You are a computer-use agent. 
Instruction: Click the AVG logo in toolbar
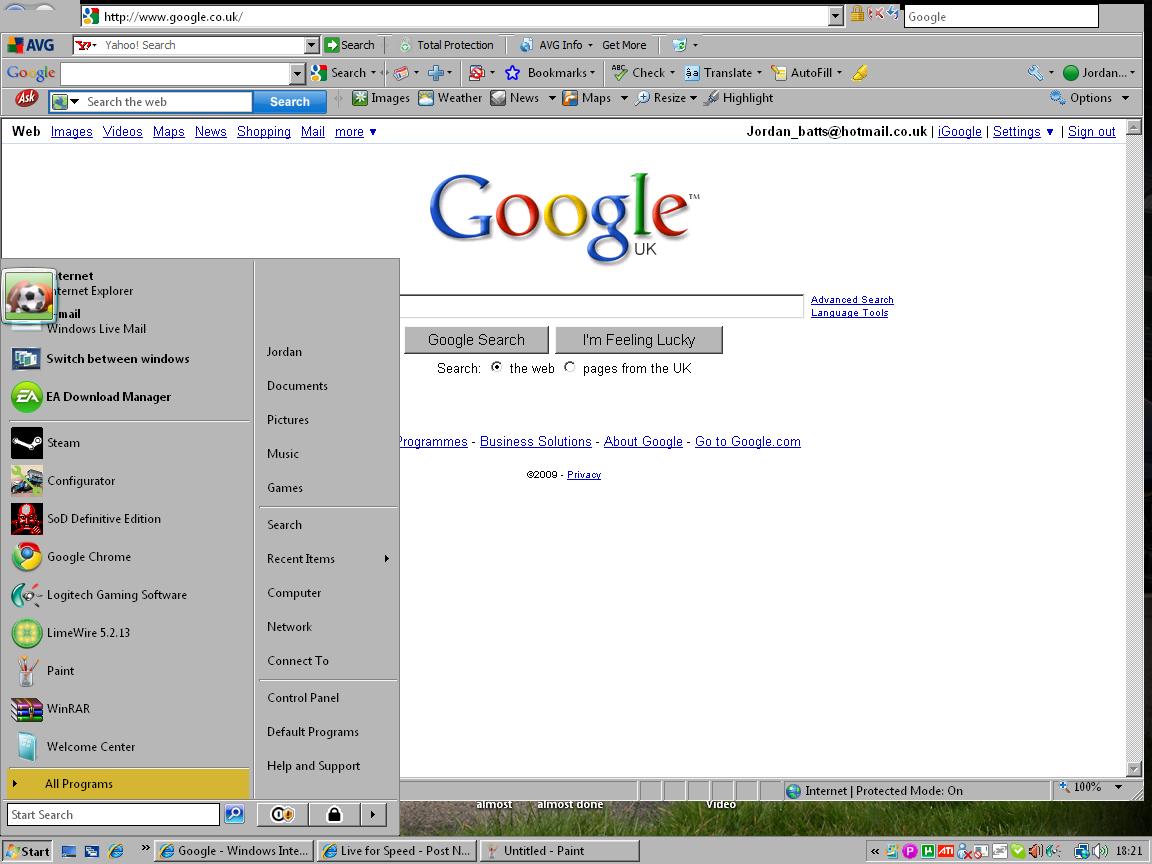point(31,45)
